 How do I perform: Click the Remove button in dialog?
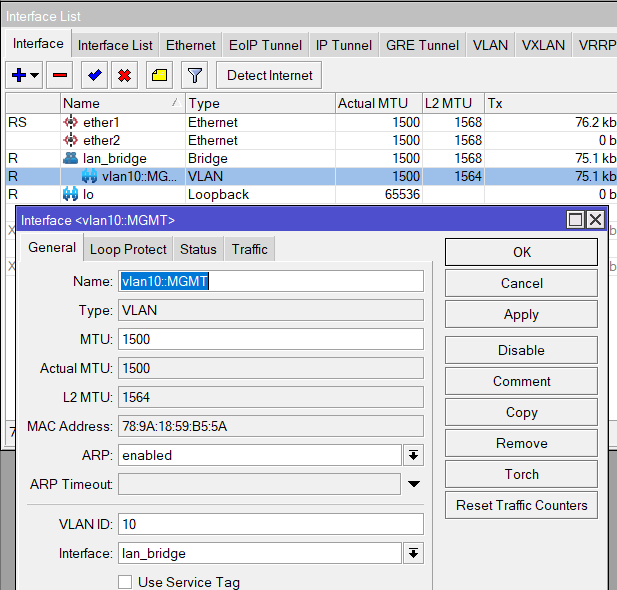[x=521, y=443]
